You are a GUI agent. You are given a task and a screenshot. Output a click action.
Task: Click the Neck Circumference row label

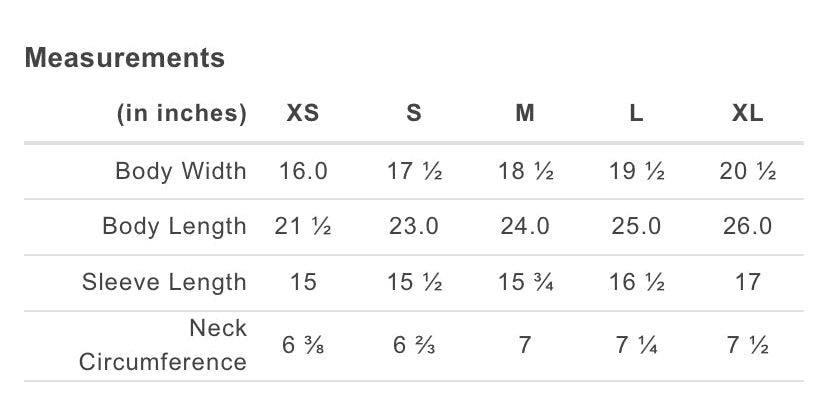(x=162, y=345)
